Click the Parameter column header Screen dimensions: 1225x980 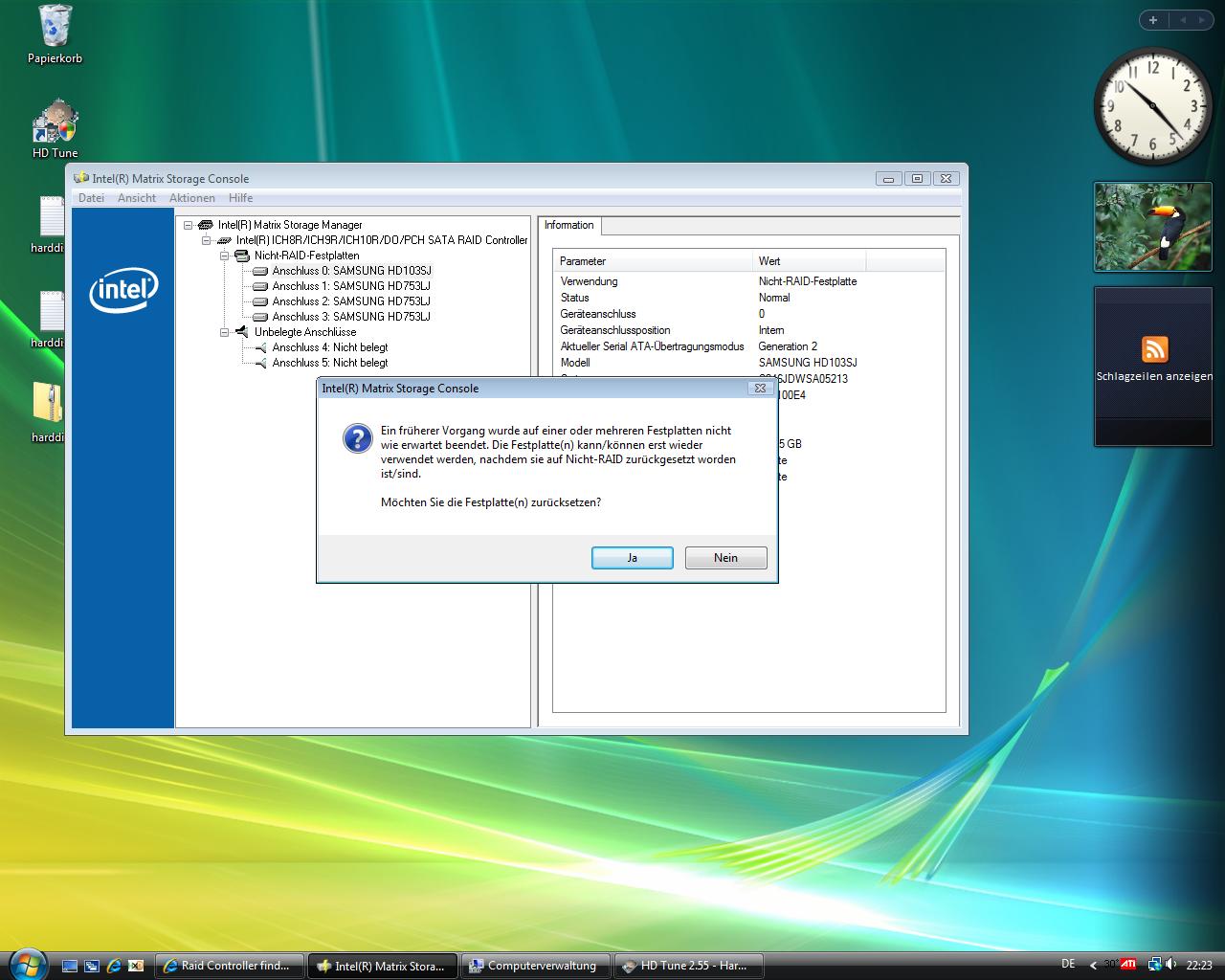tap(653, 261)
